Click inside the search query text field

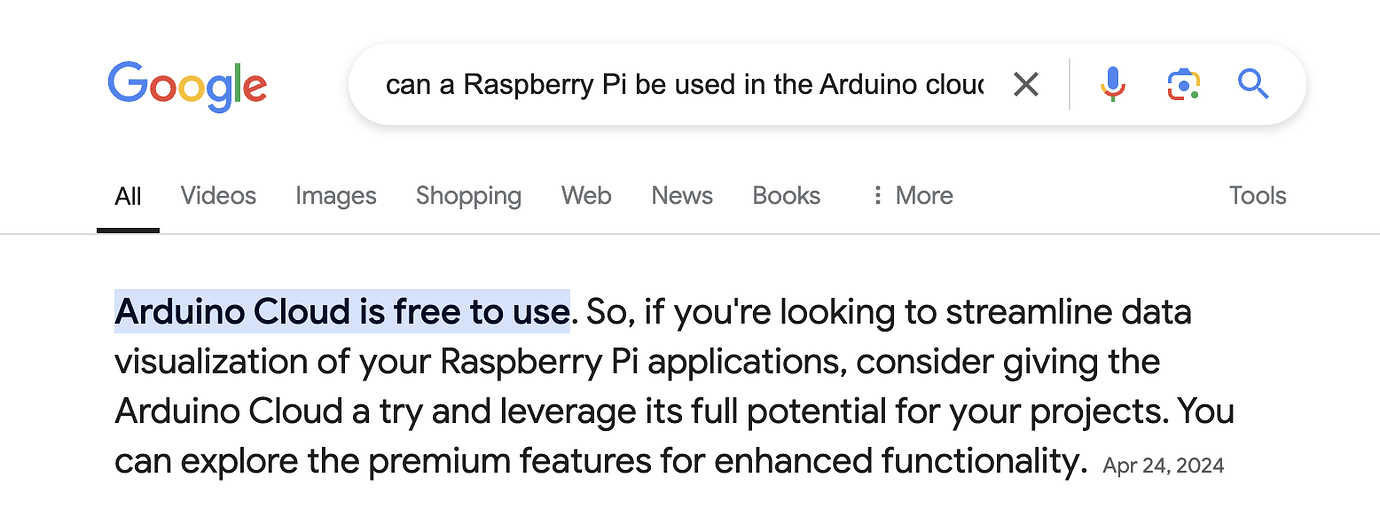[684, 85]
